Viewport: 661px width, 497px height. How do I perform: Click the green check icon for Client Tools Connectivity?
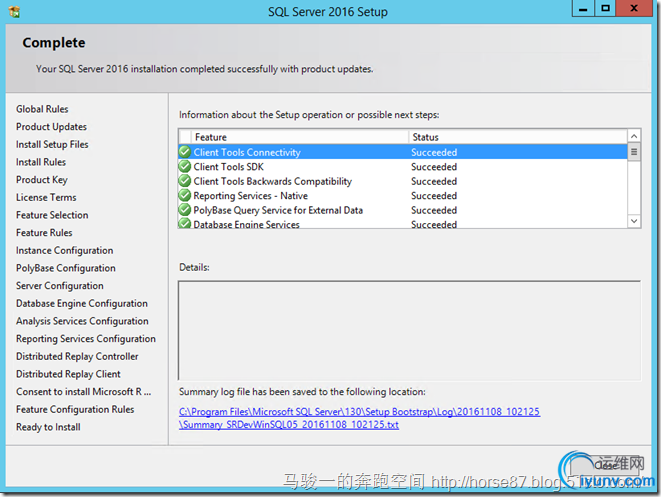click(185, 152)
